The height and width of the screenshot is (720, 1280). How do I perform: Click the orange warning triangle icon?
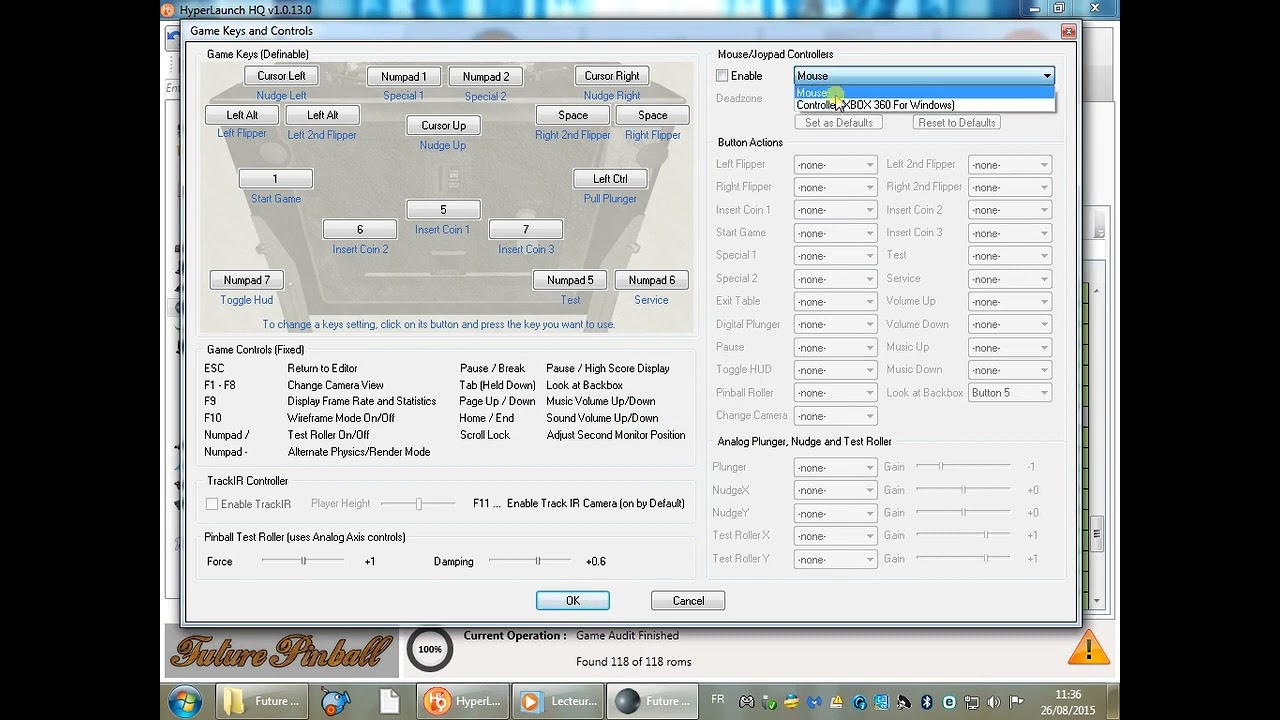point(1088,648)
